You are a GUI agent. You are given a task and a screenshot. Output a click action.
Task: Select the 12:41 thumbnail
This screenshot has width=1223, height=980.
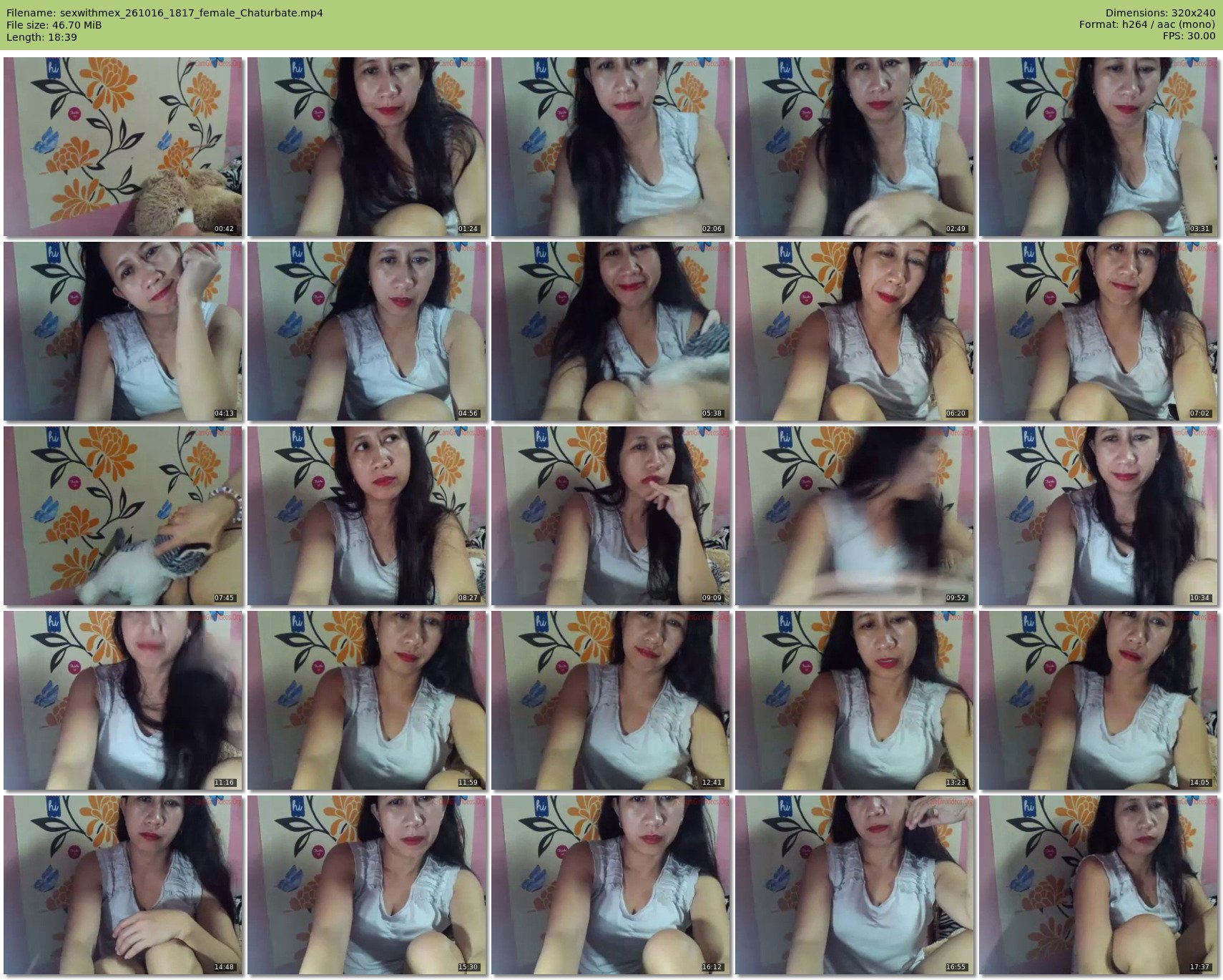(610, 700)
